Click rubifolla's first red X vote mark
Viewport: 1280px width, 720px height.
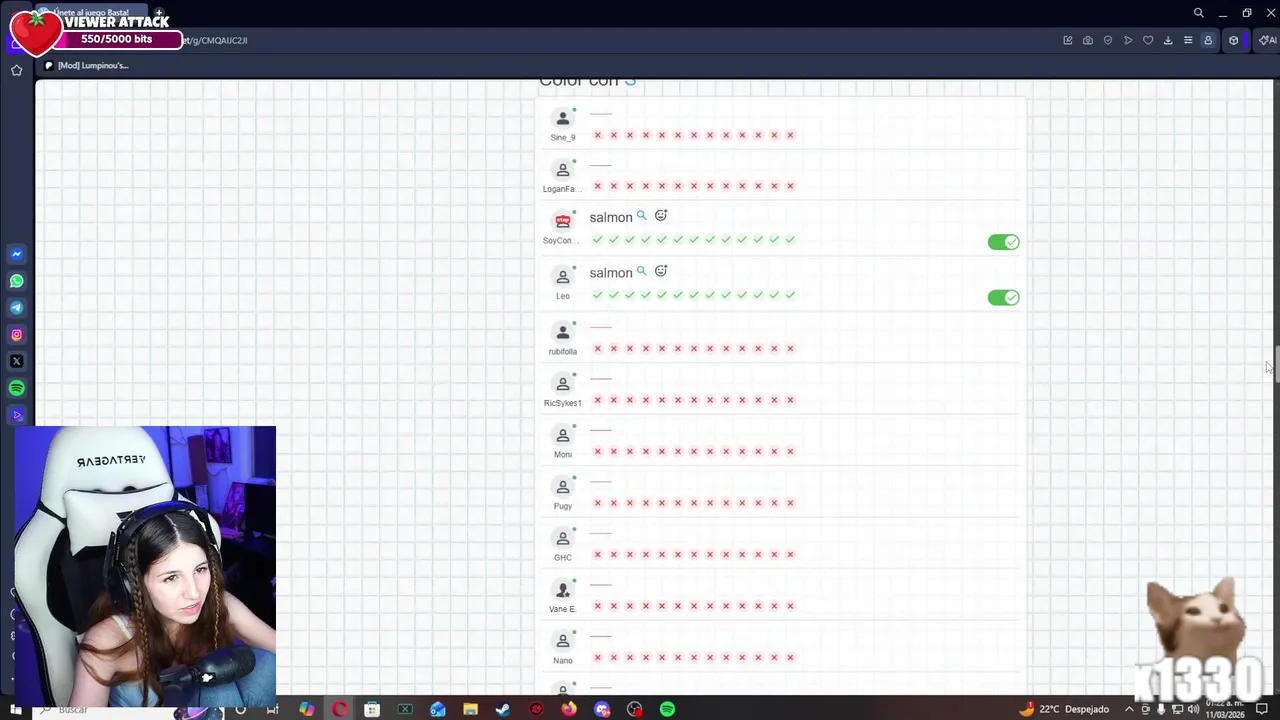598,348
